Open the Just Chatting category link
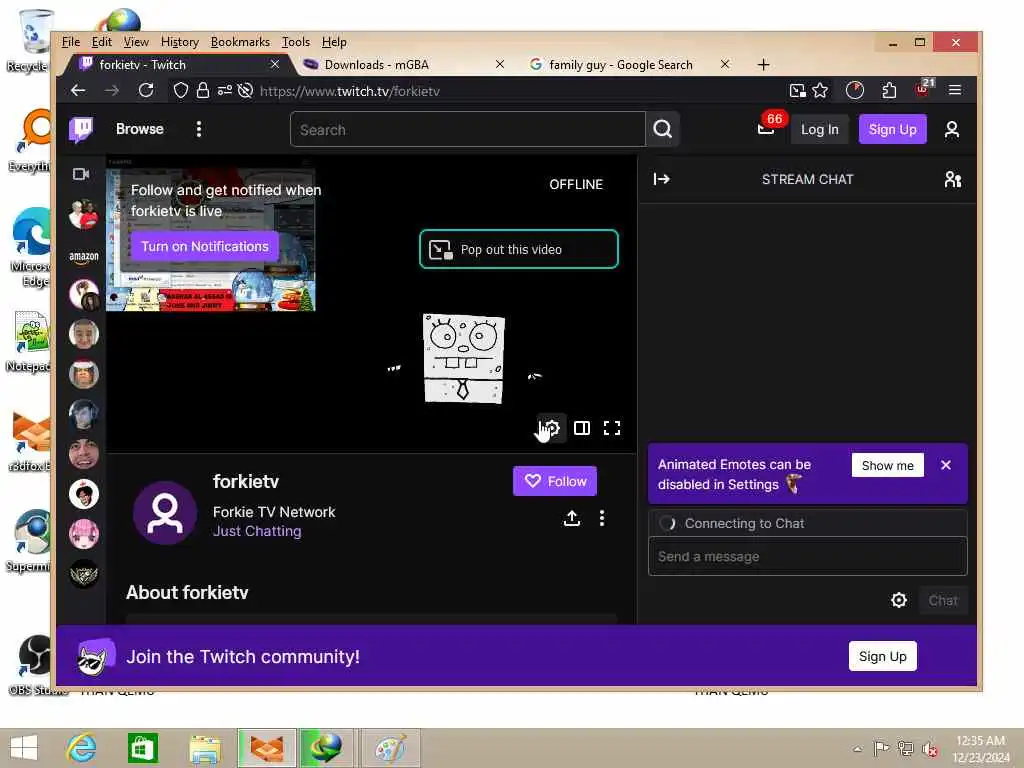 257,531
